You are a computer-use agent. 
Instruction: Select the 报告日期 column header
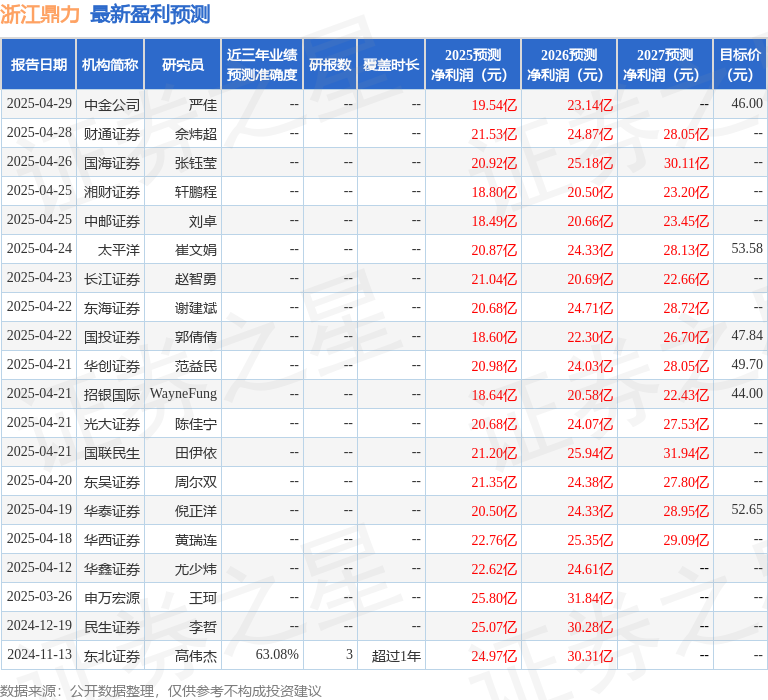tap(39, 65)
